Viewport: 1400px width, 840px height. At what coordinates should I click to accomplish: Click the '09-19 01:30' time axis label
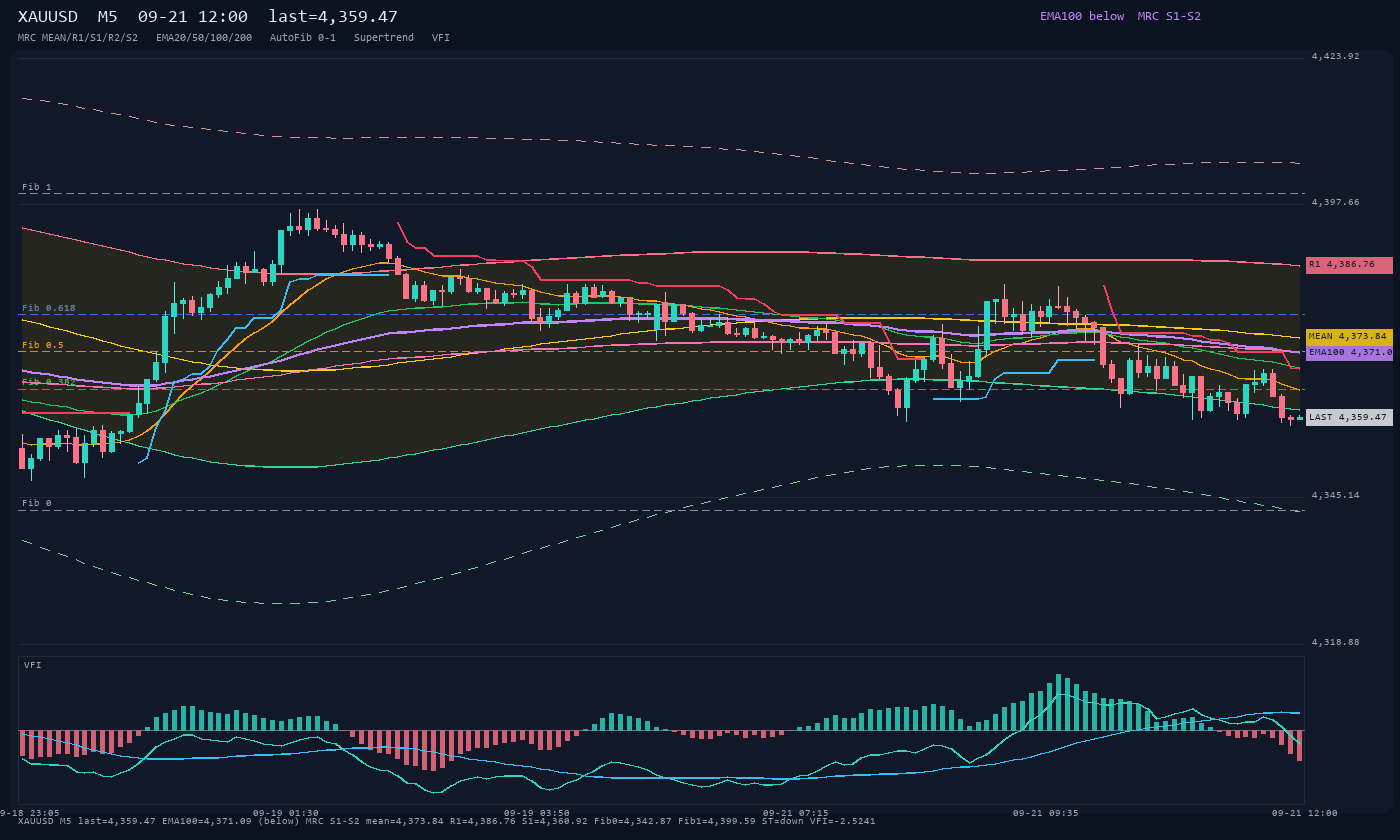(286, 813)
